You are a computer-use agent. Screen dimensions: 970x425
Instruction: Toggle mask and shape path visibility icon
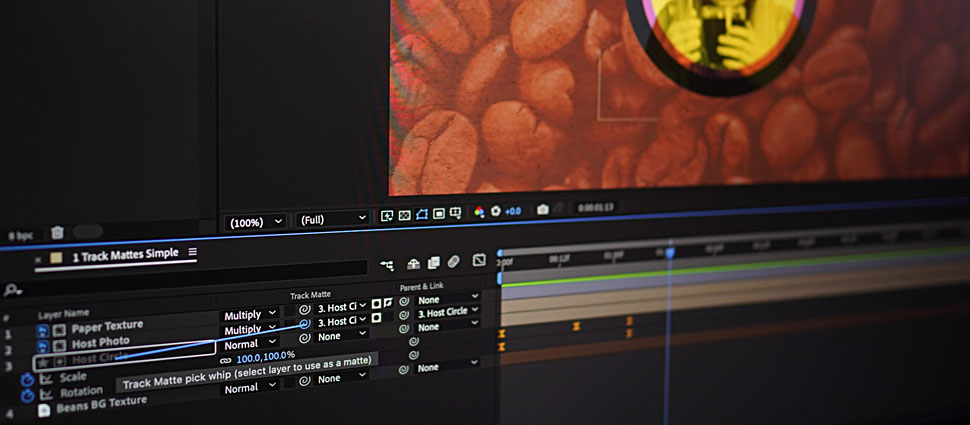coord(422,214)
